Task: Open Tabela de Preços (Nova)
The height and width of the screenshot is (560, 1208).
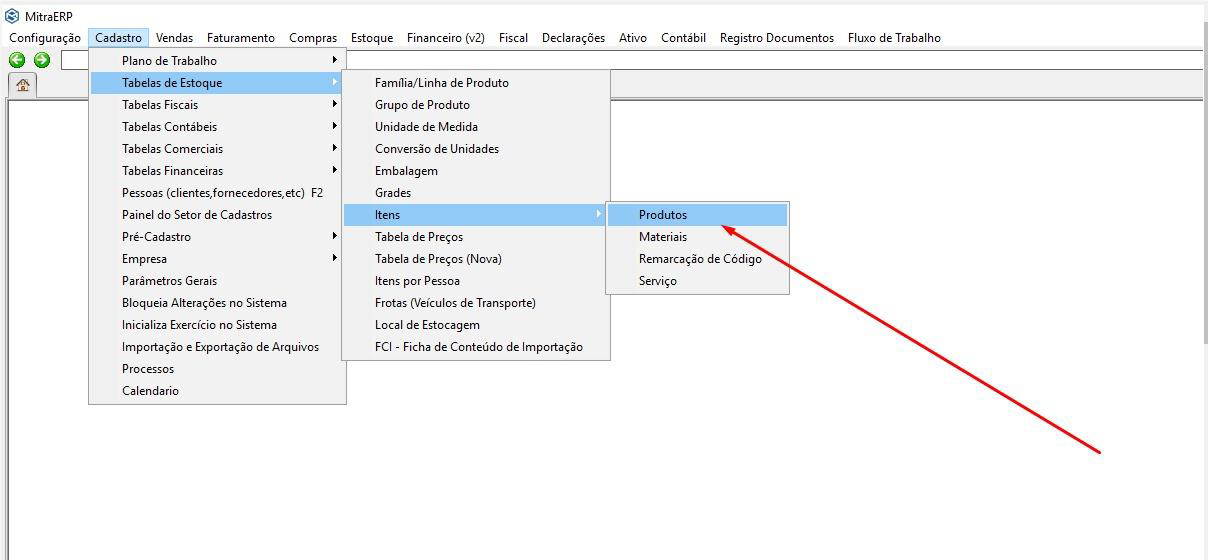Action: (438, 259)
